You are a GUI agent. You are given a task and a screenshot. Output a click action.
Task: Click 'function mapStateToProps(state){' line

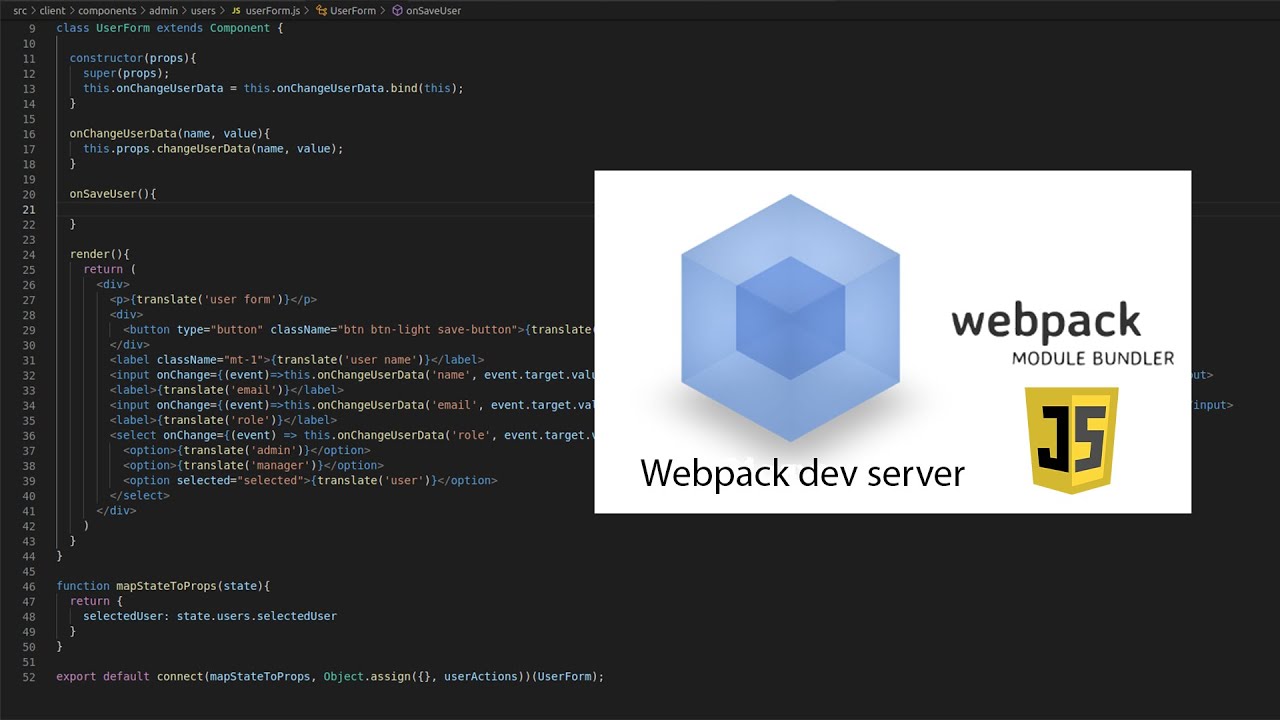coord(164,586)
